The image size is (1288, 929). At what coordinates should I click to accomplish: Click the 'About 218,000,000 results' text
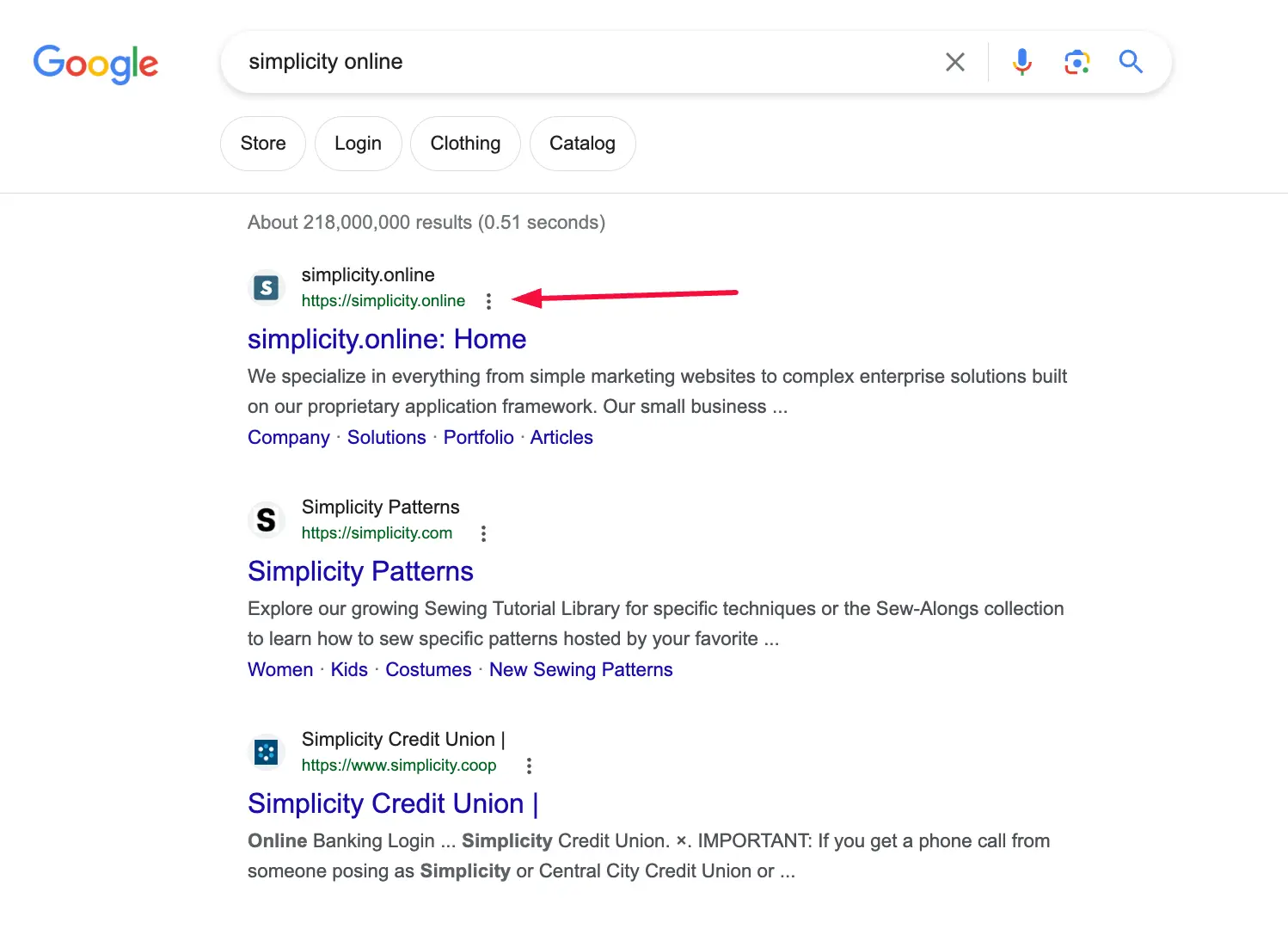(x=359, y=222)
